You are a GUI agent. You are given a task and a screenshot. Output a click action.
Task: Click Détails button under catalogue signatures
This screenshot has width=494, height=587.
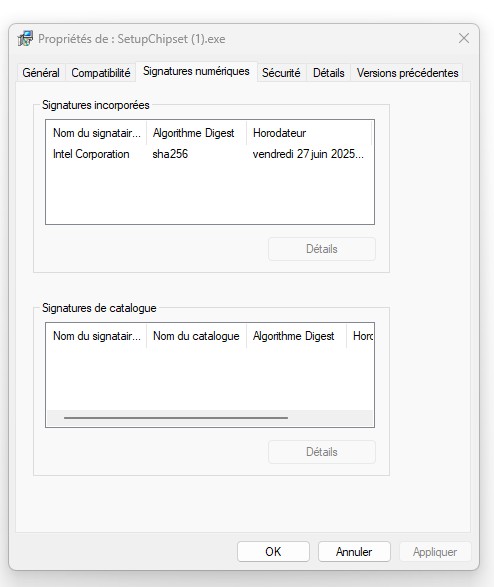tap(322, 452)
